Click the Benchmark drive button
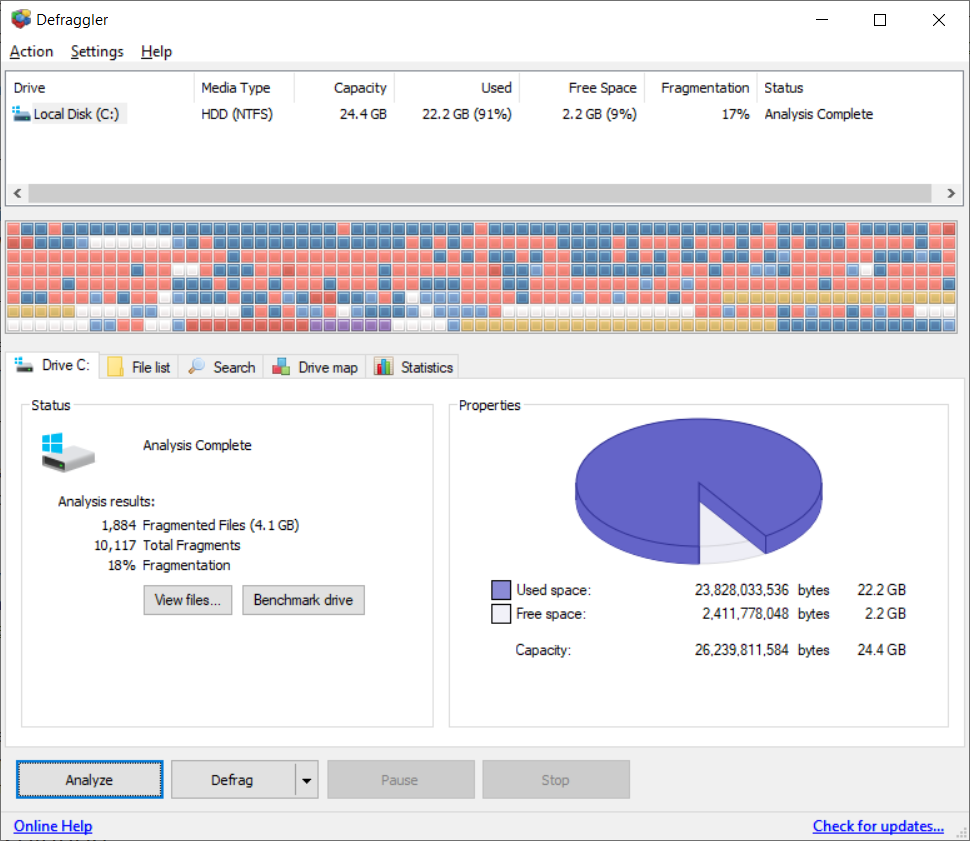Viewport: 970px width, 841px height. [x=303, y=600]
